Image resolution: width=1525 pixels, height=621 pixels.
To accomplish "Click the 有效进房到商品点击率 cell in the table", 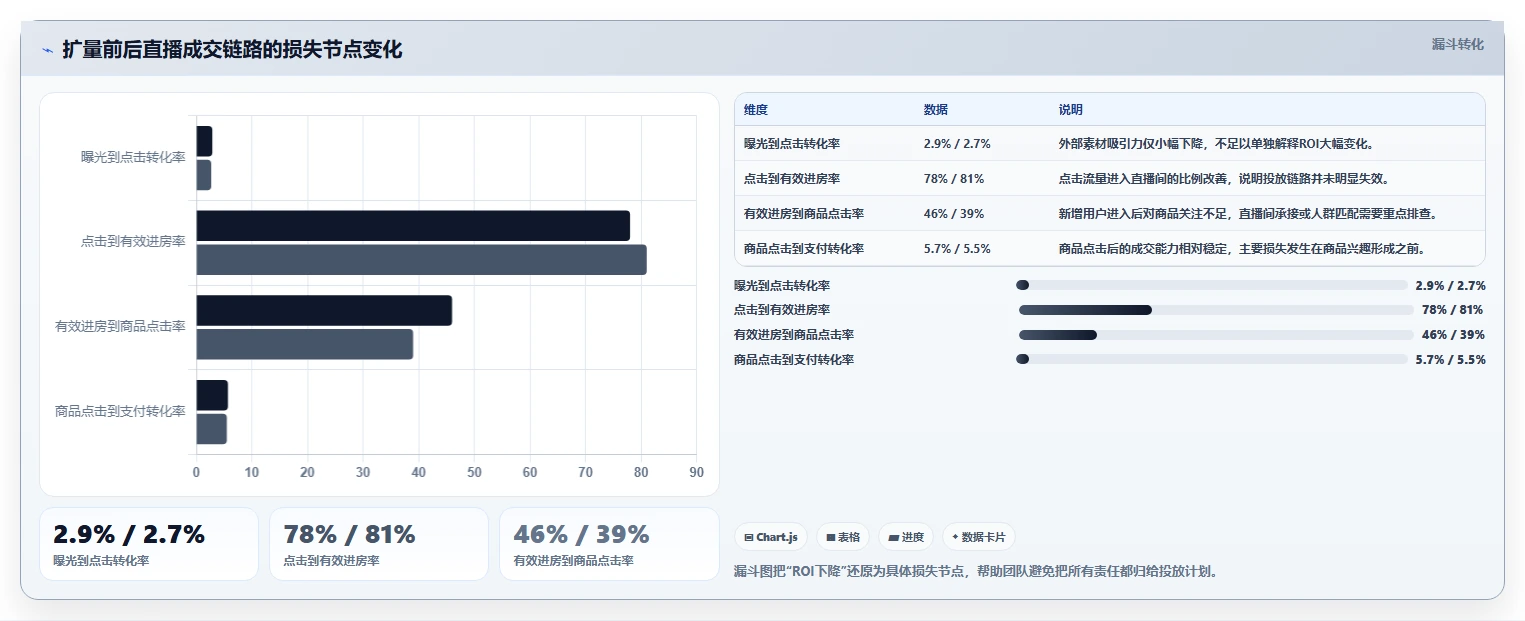I will pyautogui.click(x=804, y=214).
